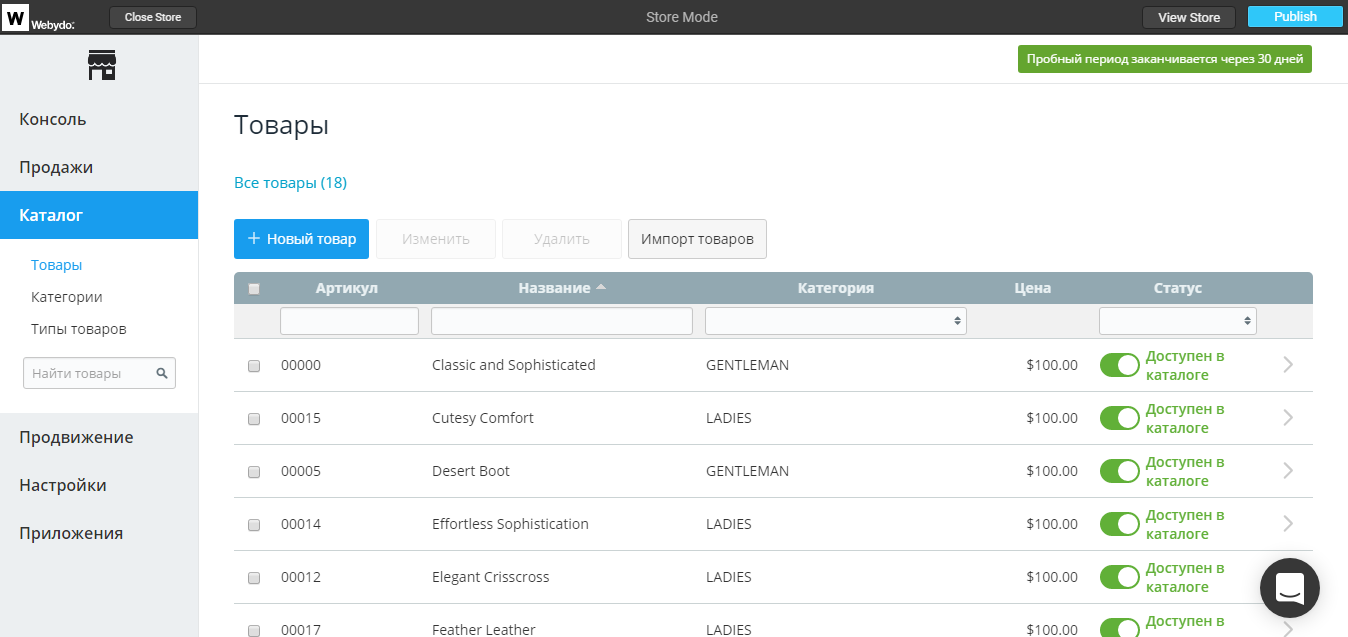This screenshot has width=1348, height=637.
Task: Click the store icon in the sidebar
Action: pyautogui.click(x=102, y=65)
